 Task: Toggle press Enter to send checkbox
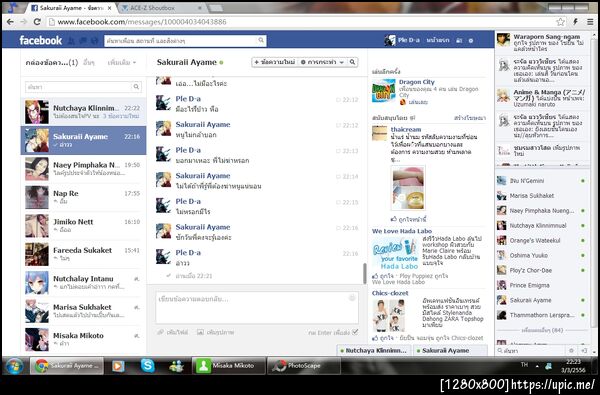coord(355,332)
